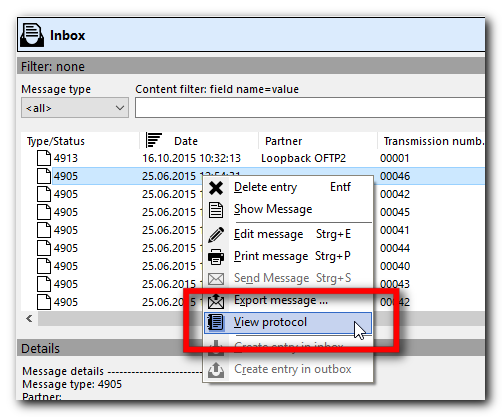This screenshot has width=502, height=417.
Task: Click the Delete entry X icon
Action: tap(216, 188)
